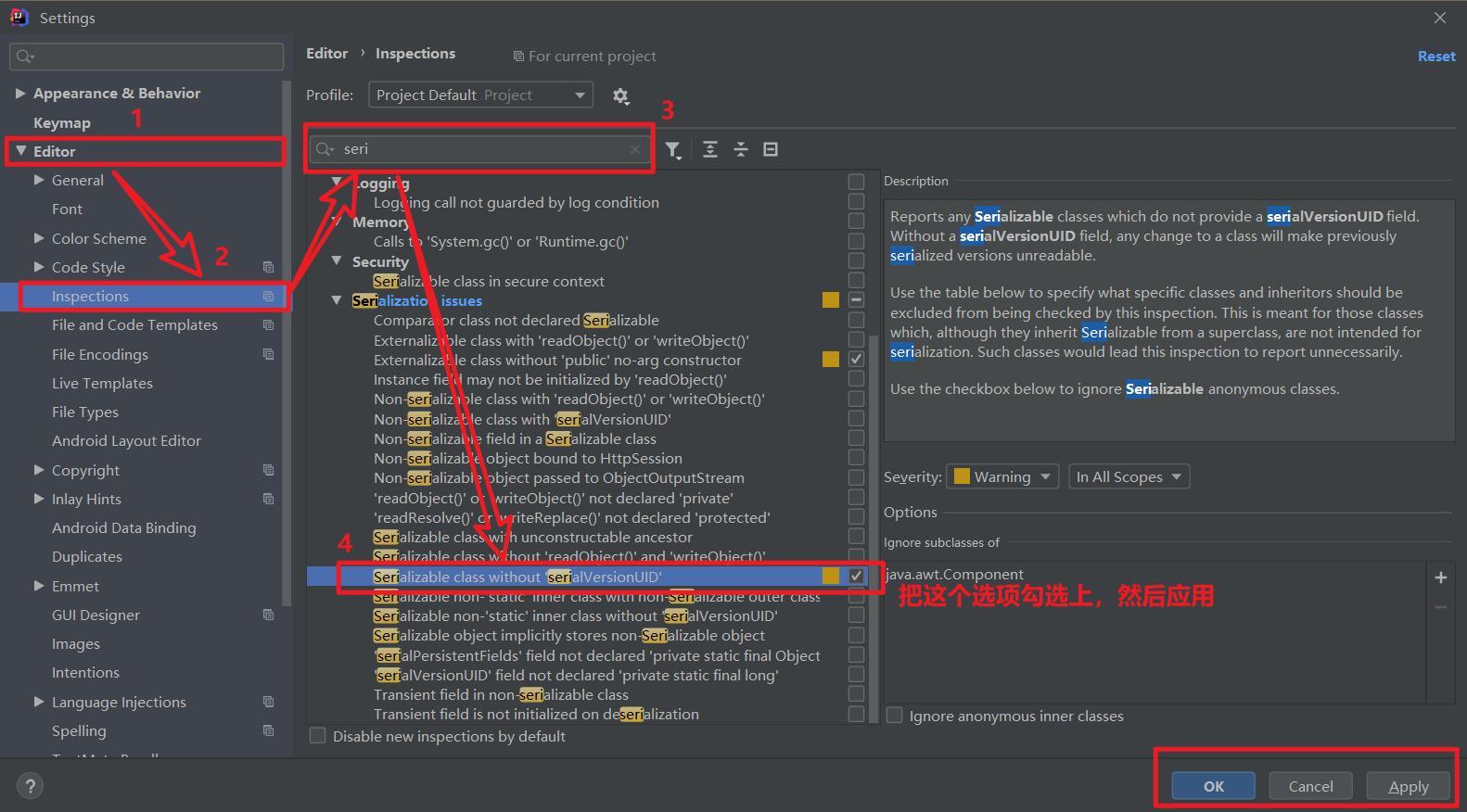Enable 'Ignore anonymous inner classes' checkbox
Screen dimensions: 1467x812
click(x=895, y=716)
